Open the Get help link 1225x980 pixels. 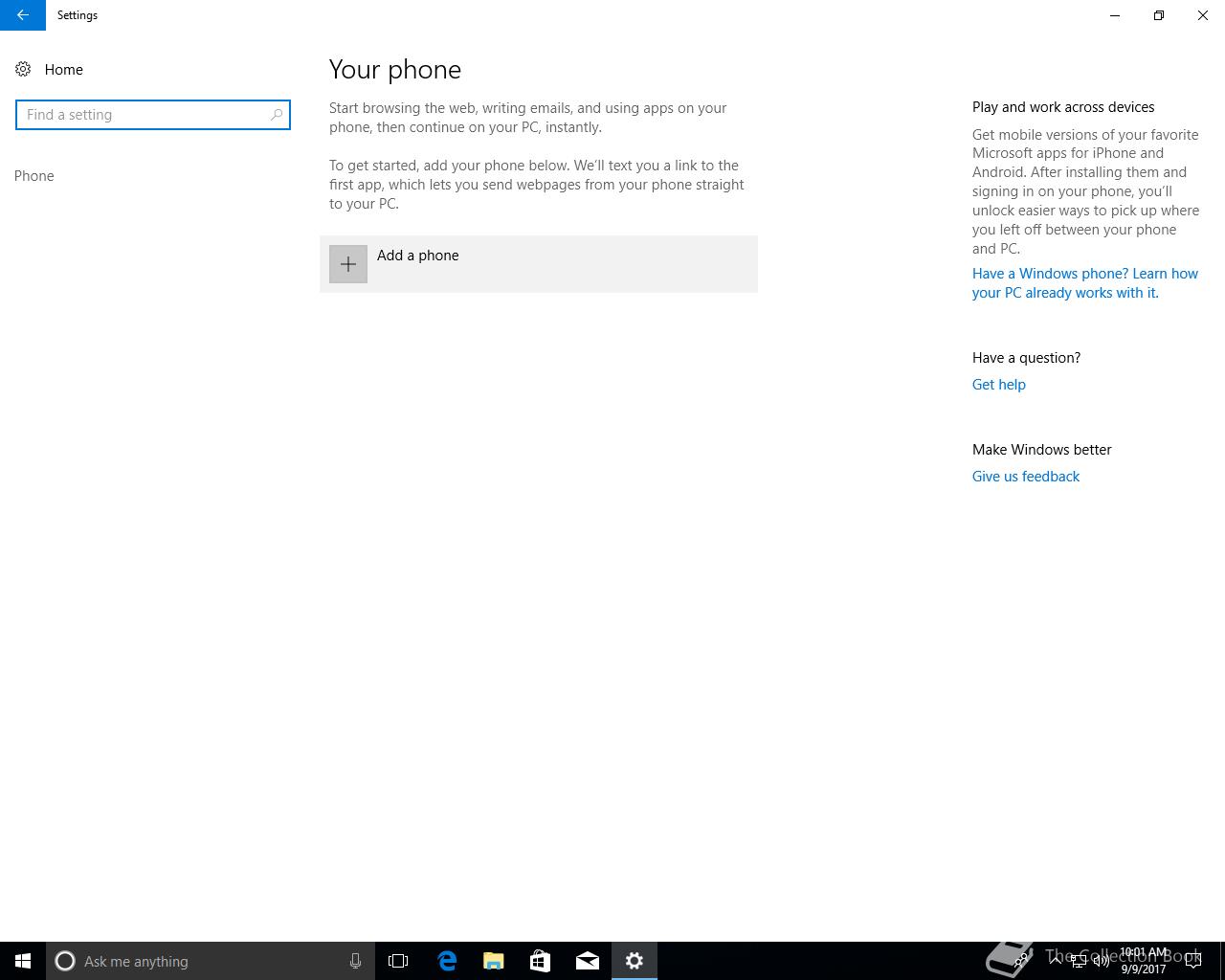pyautogui.click(x=998, y=385)
